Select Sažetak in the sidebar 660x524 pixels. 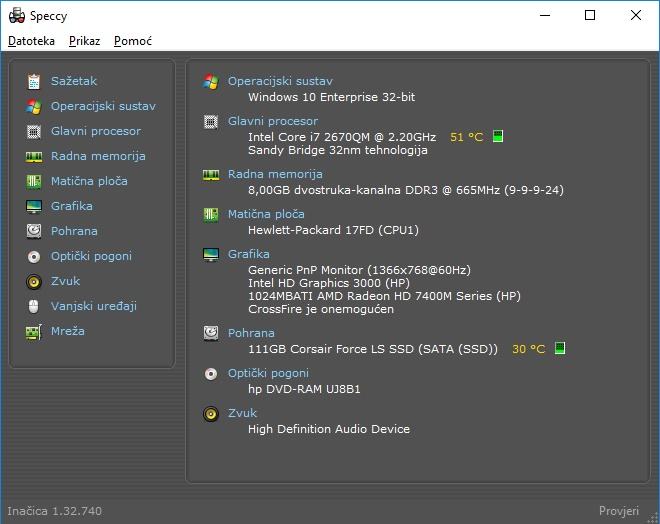coord(74,81)
